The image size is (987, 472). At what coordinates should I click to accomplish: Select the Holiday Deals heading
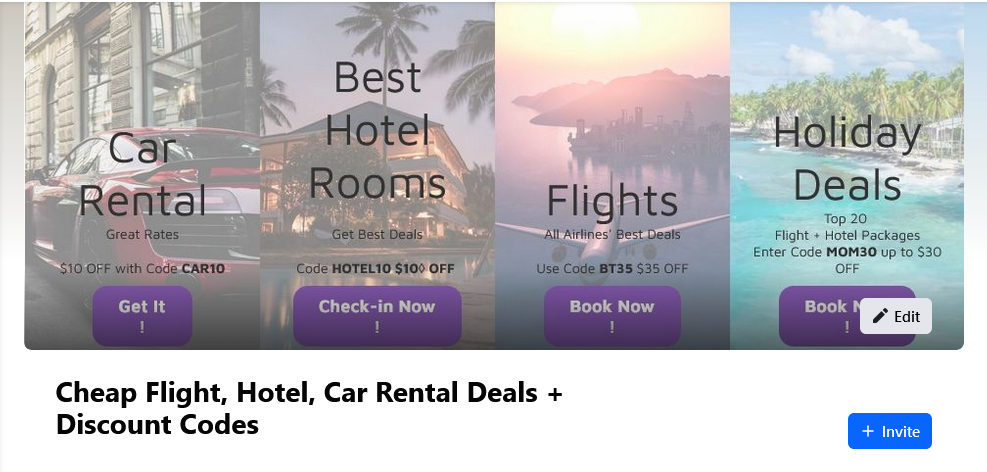tap(847, 158)
